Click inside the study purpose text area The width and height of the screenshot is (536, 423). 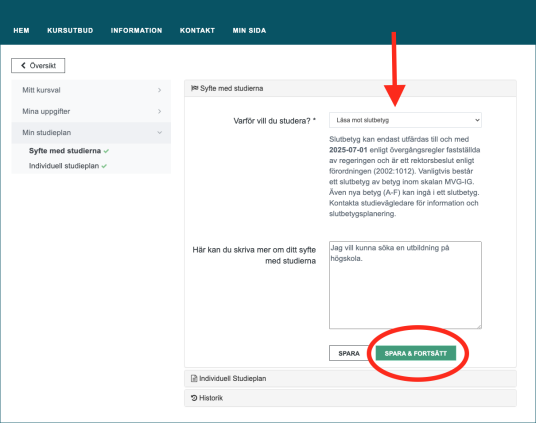pyautogui.click(x=405, y=285)
